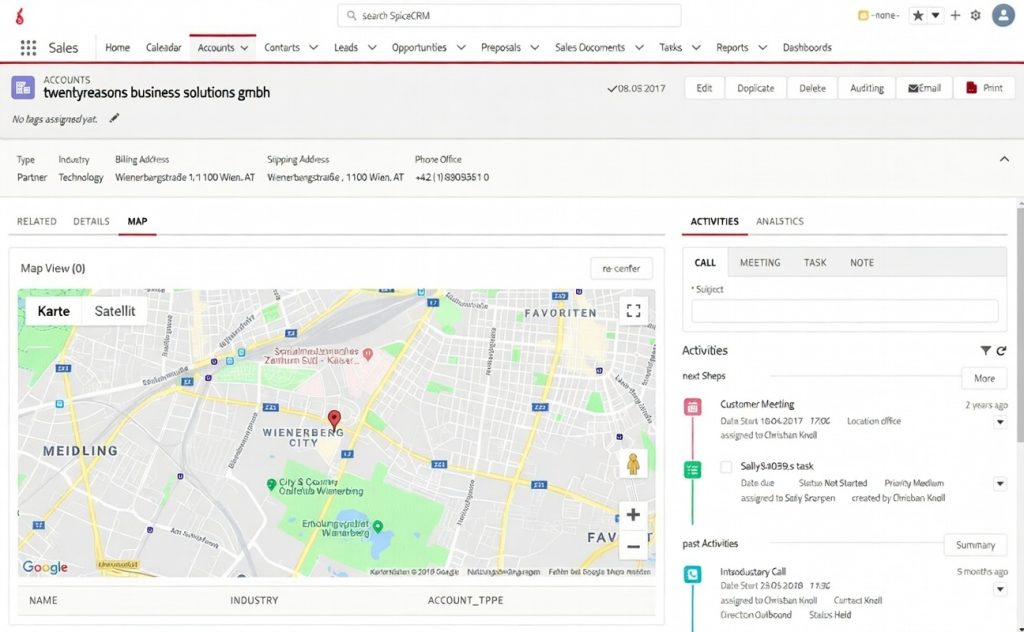Click the Subject input field

(x=845, y=311)
